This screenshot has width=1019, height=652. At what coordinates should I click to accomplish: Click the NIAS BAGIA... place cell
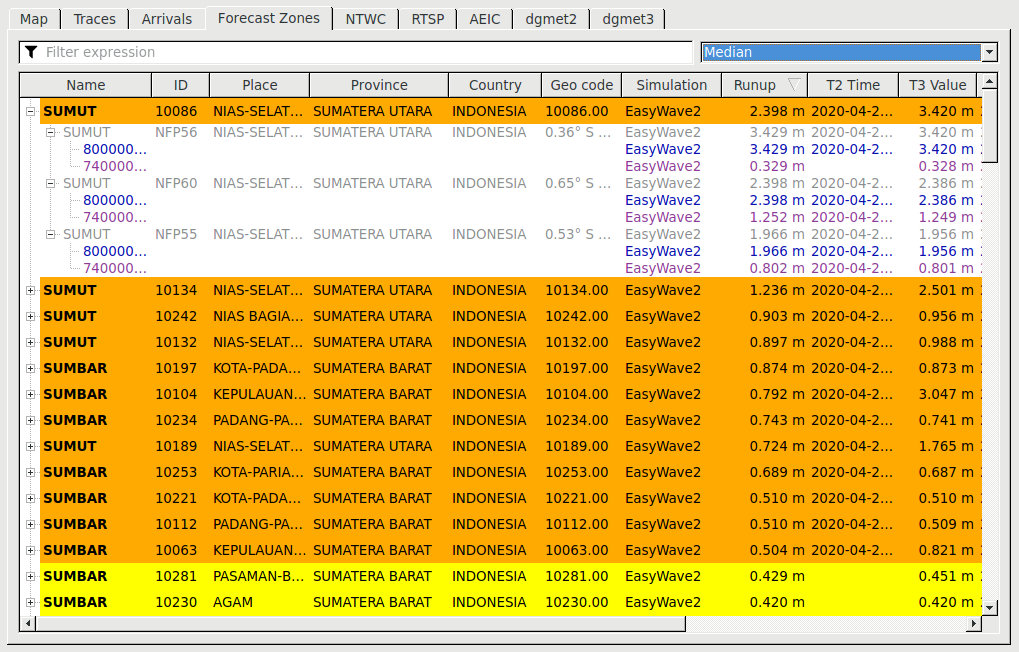258,317
